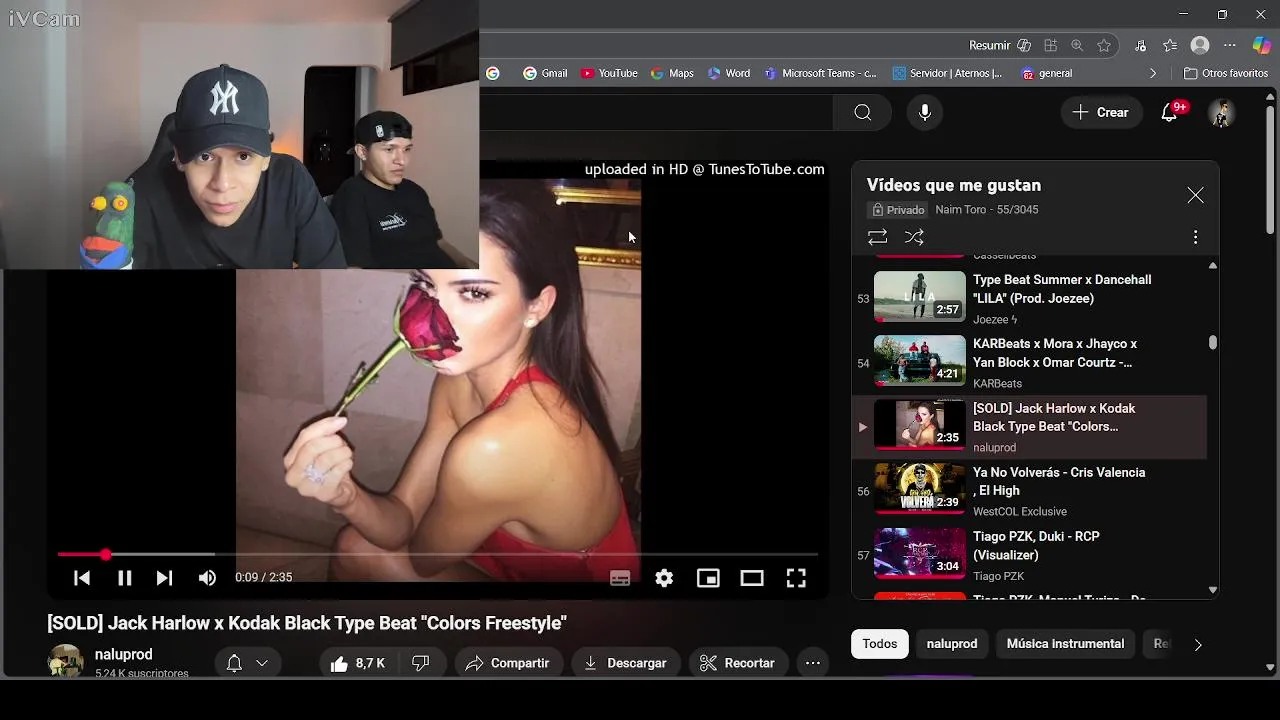Open the naluprod channel link
The width and height of the screenshot is (1280, 720).
pos(124,654)
